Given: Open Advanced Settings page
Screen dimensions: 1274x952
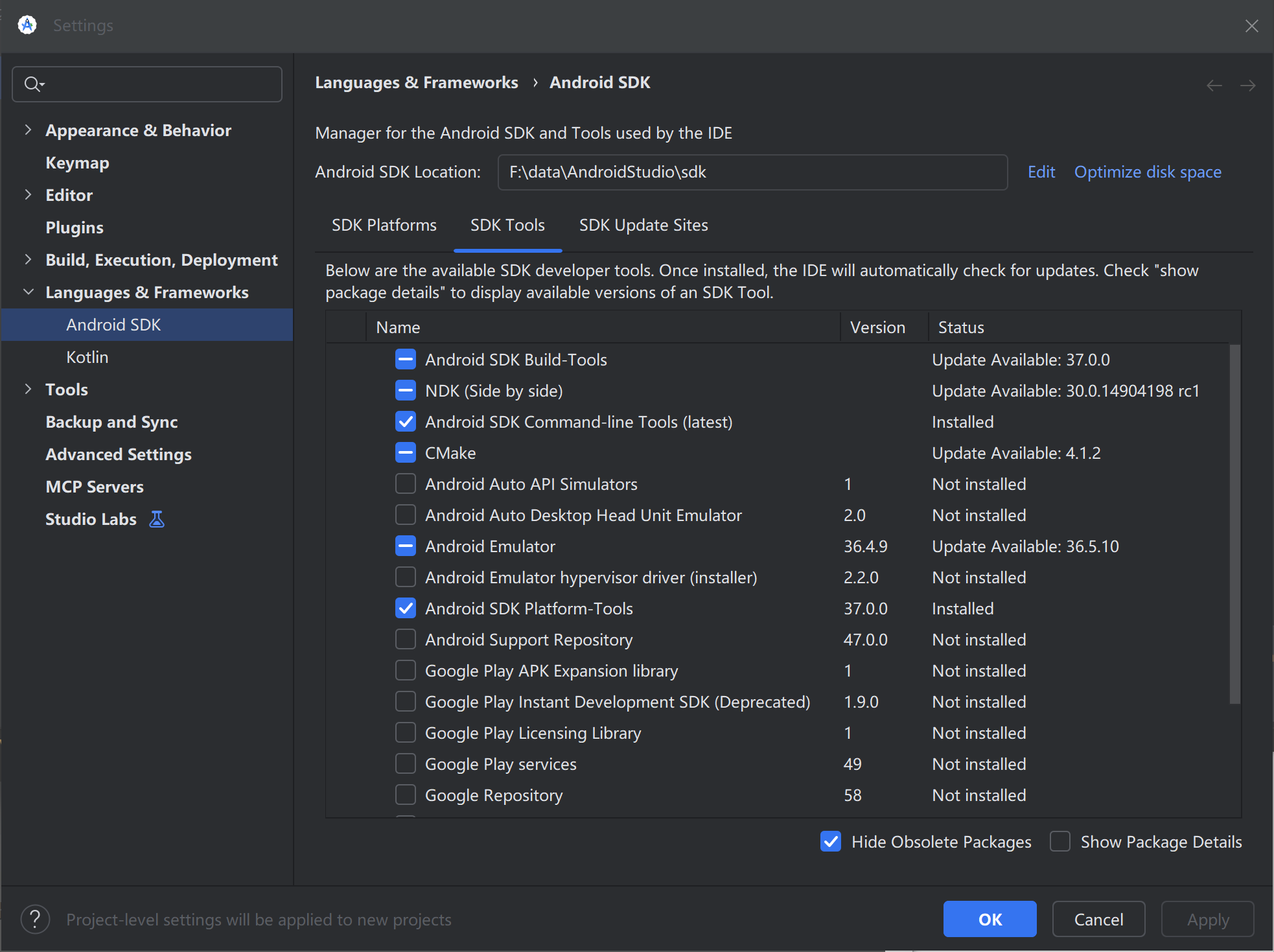Looking at the screenshot, I should [119, 454].
